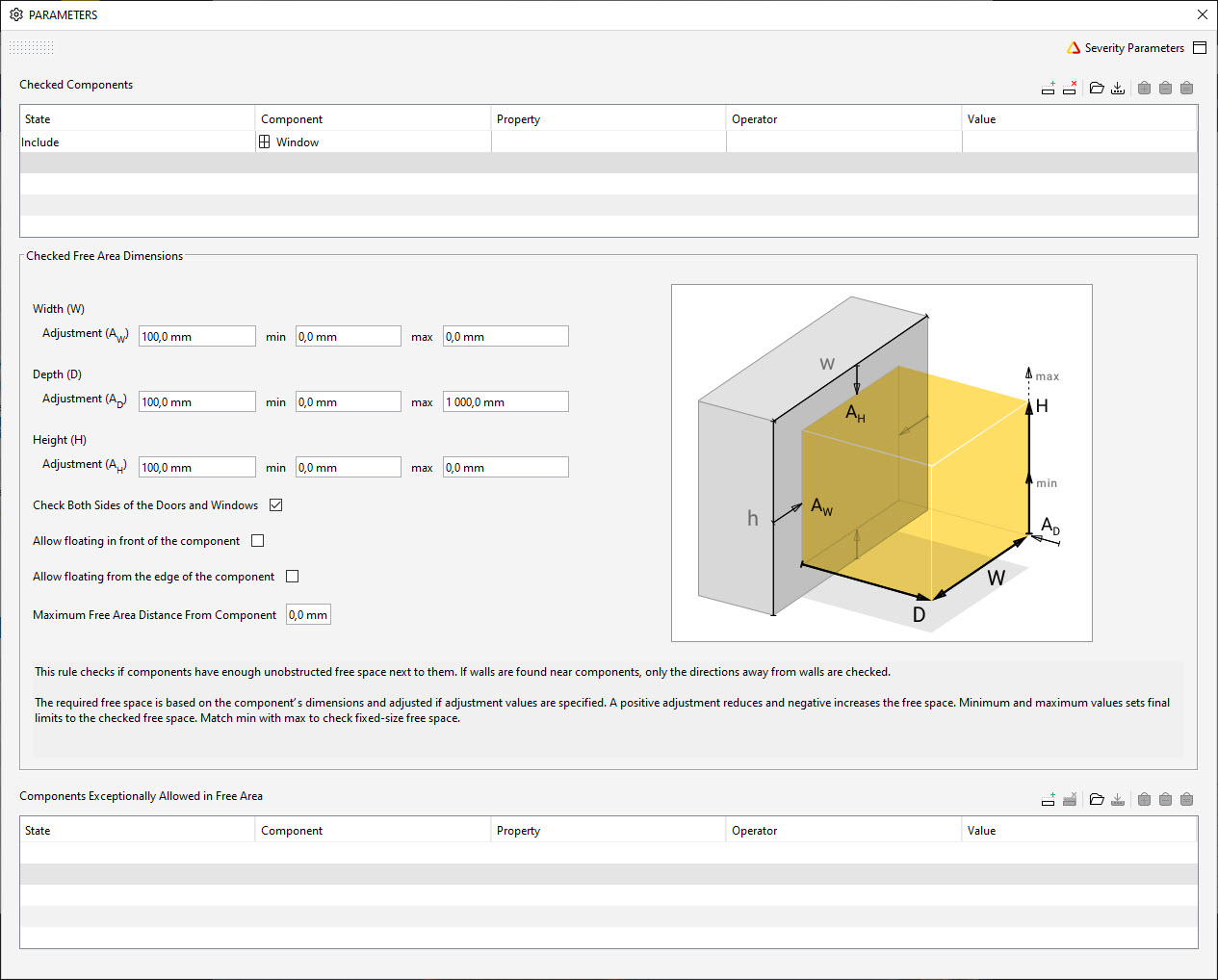Open Severity Parameters view
This screenshot has width=1218, height=980.
click(x=1134, y=47)
